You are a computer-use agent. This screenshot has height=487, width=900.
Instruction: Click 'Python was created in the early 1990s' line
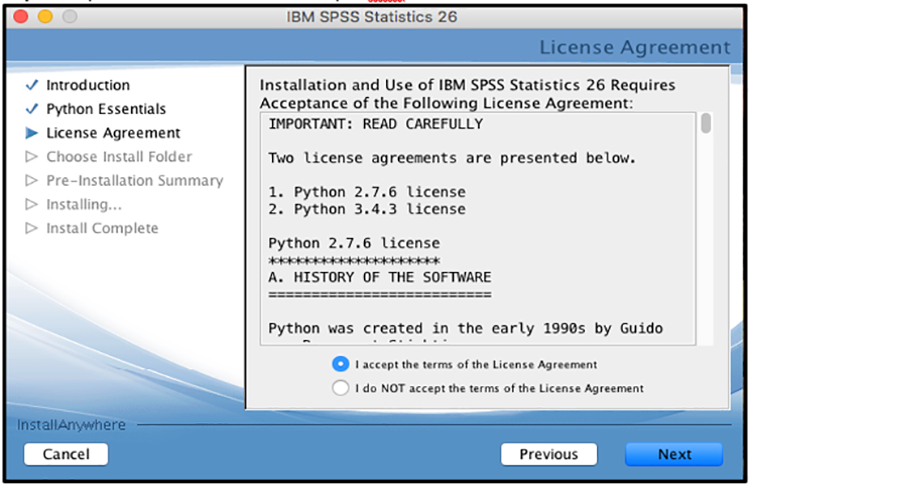(465, 328)
